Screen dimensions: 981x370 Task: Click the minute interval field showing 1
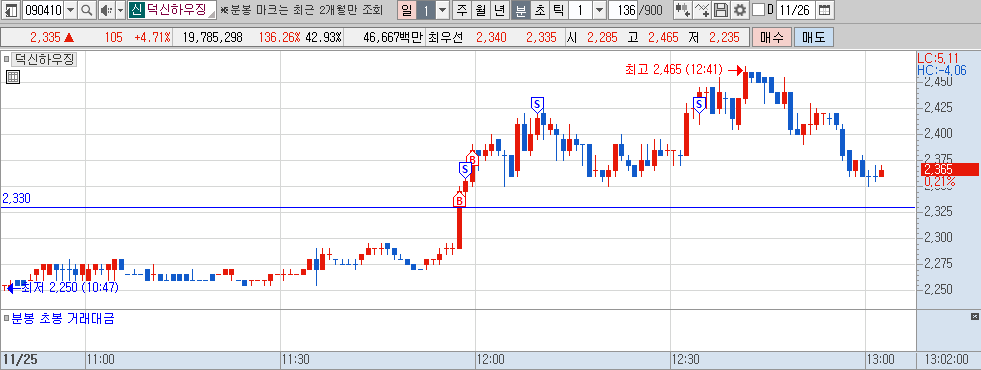point(580,10)
